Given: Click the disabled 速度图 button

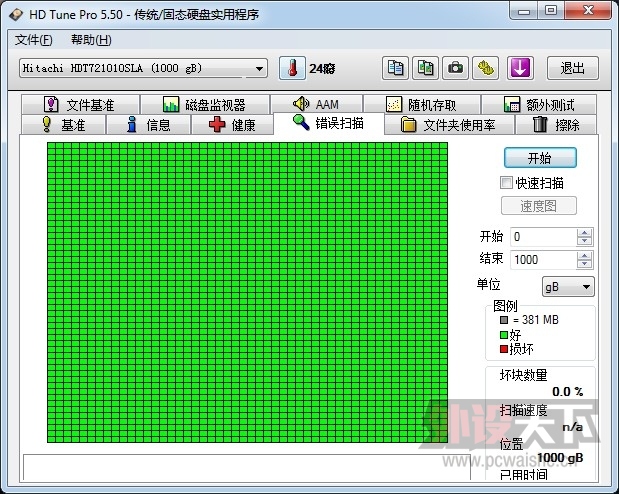Looking at the screenshot, I should pos(538,206).
